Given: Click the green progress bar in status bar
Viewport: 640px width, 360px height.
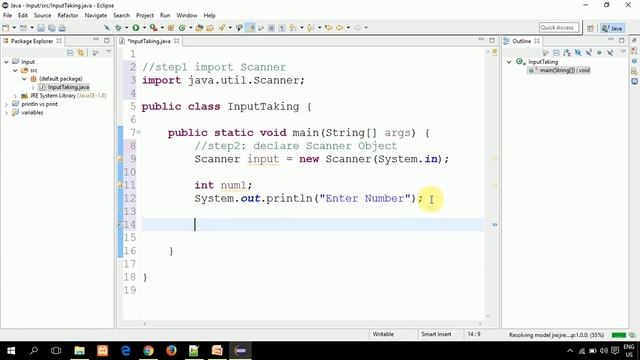Looking at the screenshot, I should pos(619,335).
